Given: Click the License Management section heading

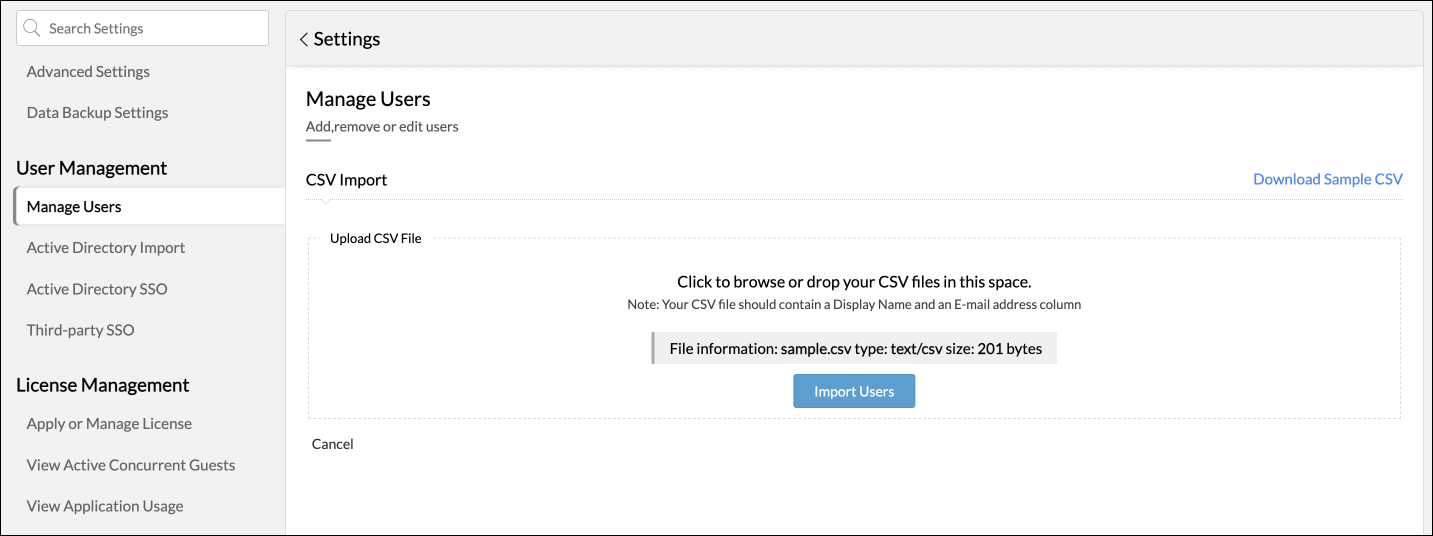Looking at the screenshot, I should (x=103, y=385).
